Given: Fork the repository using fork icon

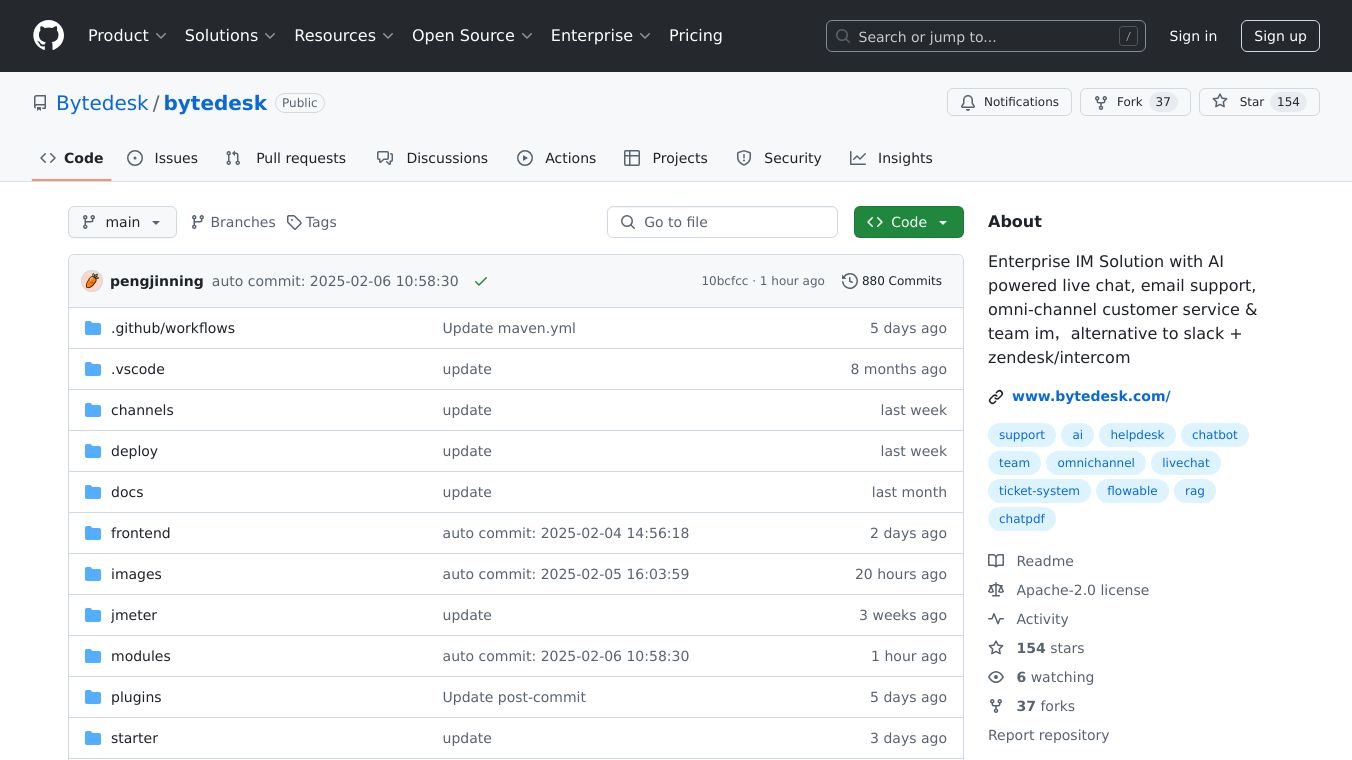Looking at the screenshot, I should (x=1101, y=102).
